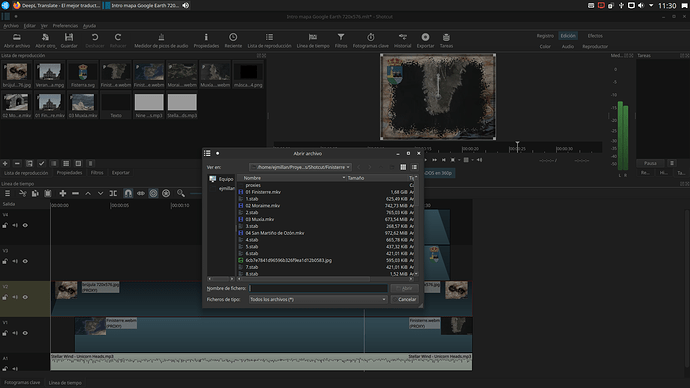Hide track V3 with eye icon
Screen dimensions: 690x388
click(x=25, y=261)
